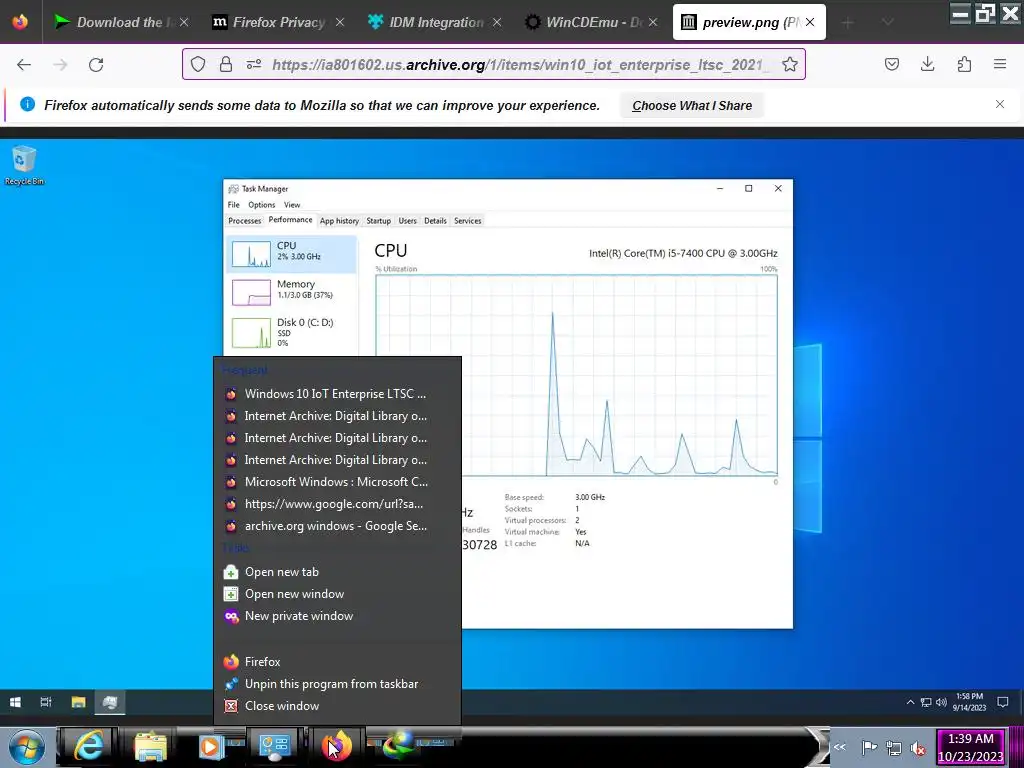
Task: Select the preview.png tab
Action: tap(748, 22)
